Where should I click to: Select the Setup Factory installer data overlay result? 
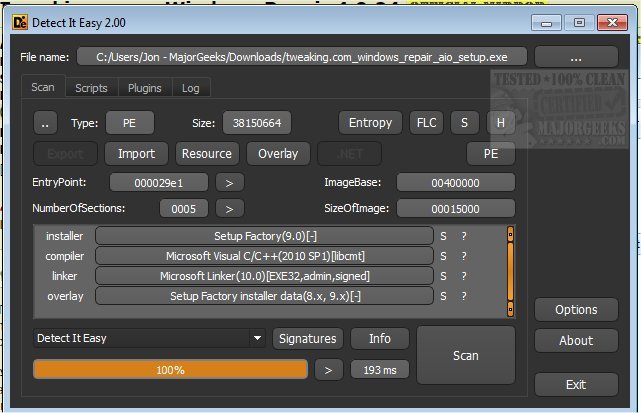click(264, 296)
